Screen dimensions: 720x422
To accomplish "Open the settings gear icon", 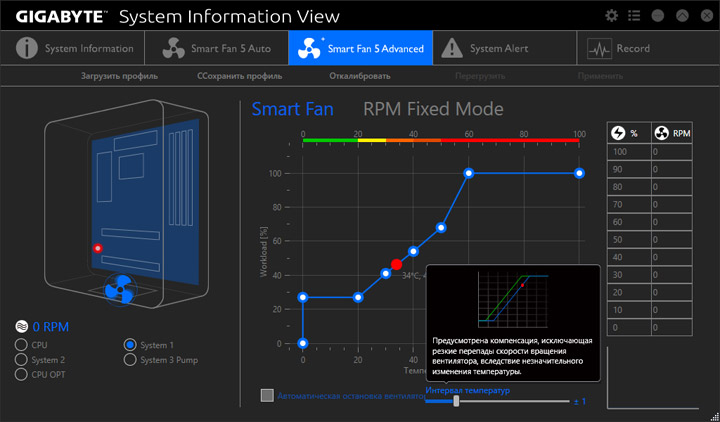I will pyautogui.click(x=611, y=16).
